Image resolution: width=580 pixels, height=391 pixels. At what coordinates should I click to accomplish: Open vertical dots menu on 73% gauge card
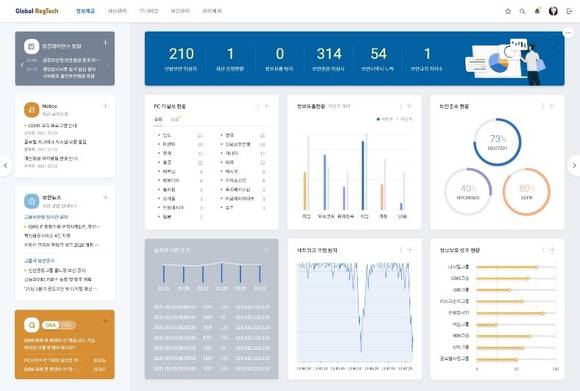[543, 107]
